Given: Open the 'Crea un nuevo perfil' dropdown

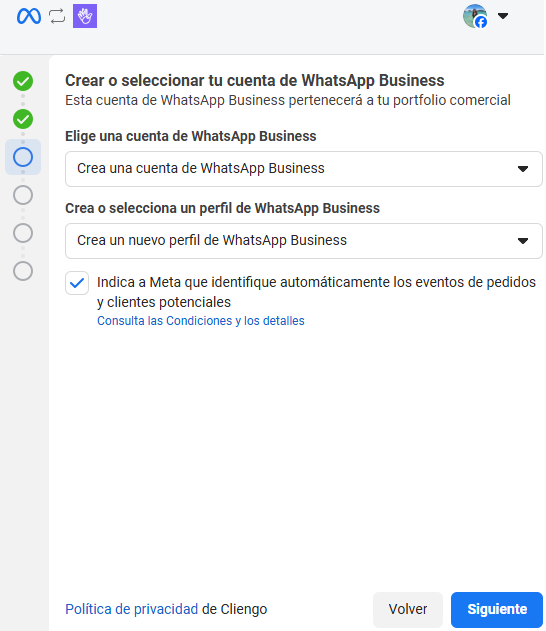Looking at the screenshot, I should (x=304, y=241).
